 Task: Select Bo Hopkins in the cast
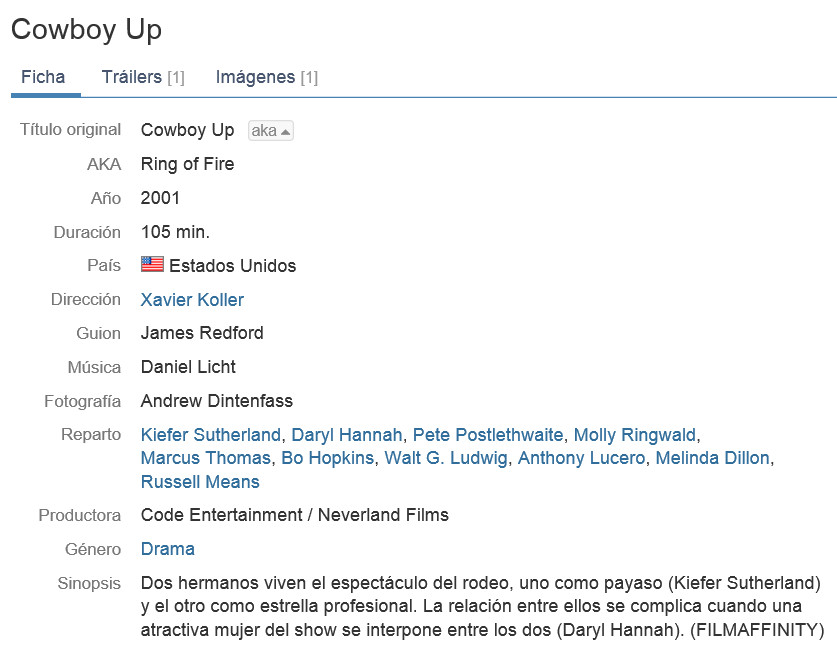328,458
